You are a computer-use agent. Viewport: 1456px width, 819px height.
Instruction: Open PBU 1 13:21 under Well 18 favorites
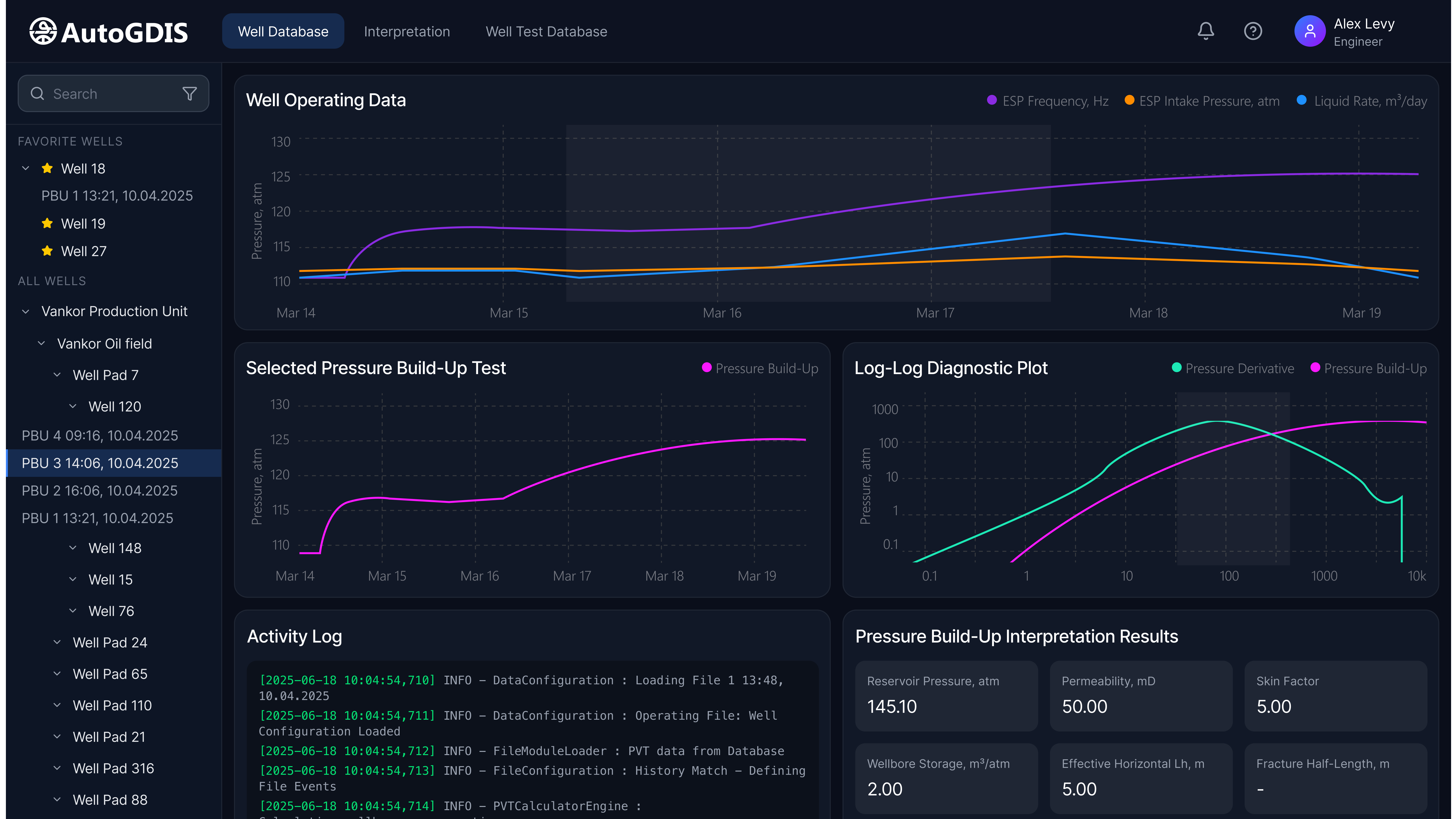click(x=117, y=196)
